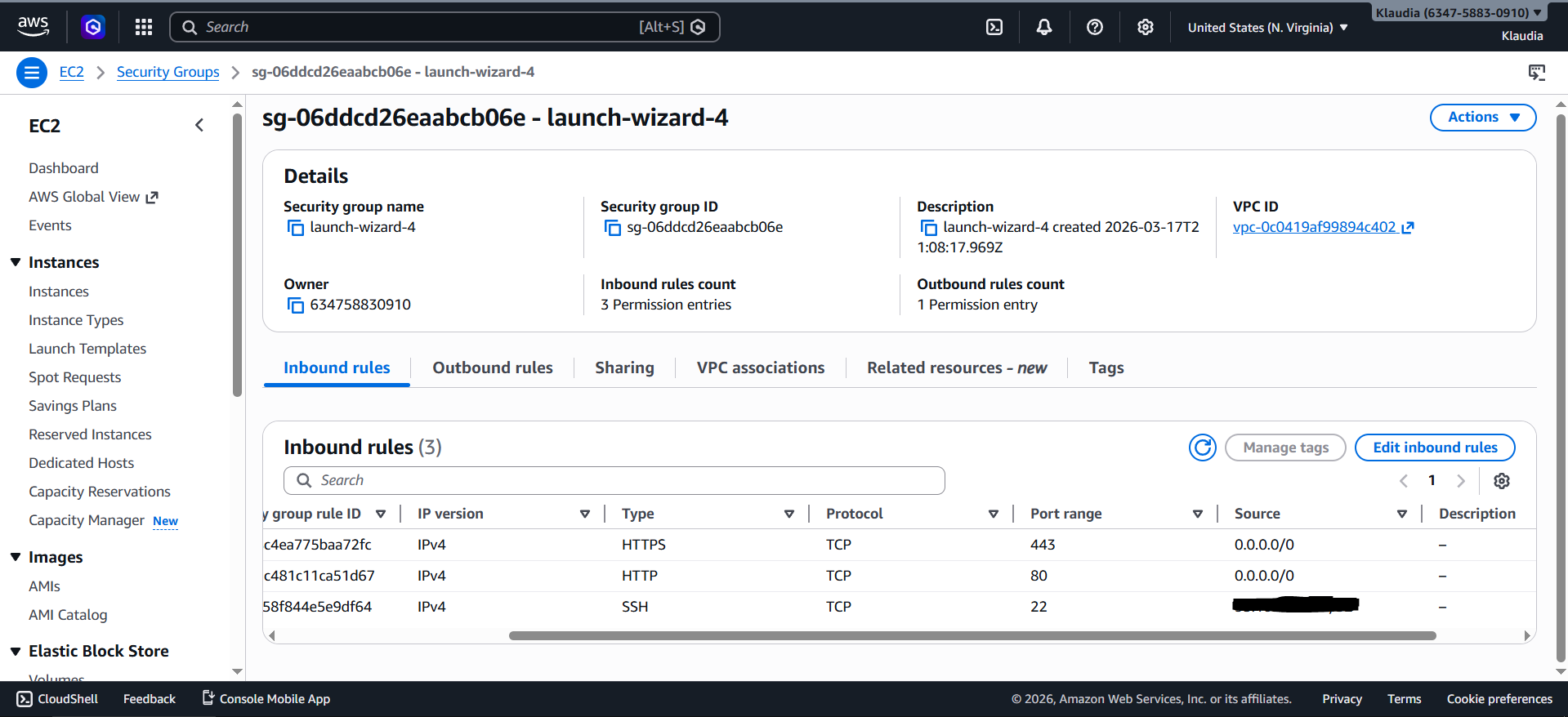The image size is (1568, 717).
Task: Sort by the Type column
Action: (x=789, y=514)
